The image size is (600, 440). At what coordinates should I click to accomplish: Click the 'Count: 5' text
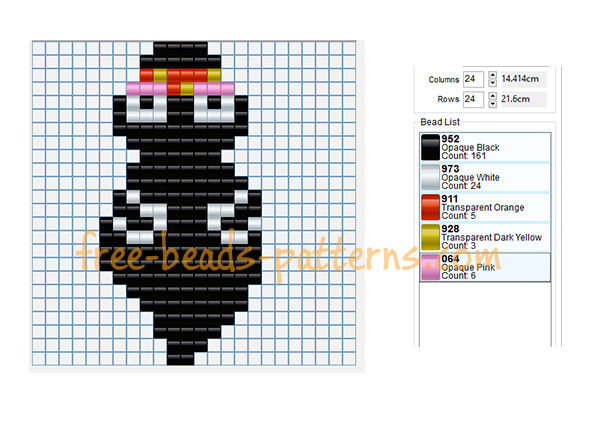point(458,216)
